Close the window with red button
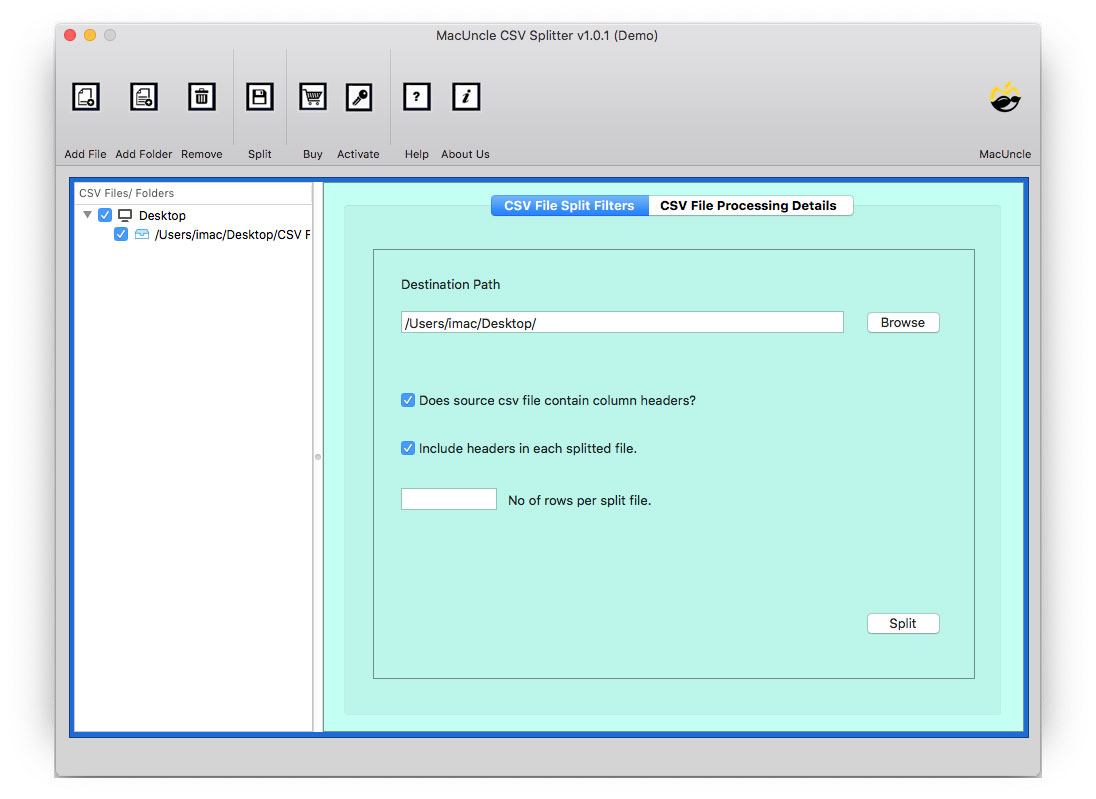The image size is (1096, 799). click(70, 35)
